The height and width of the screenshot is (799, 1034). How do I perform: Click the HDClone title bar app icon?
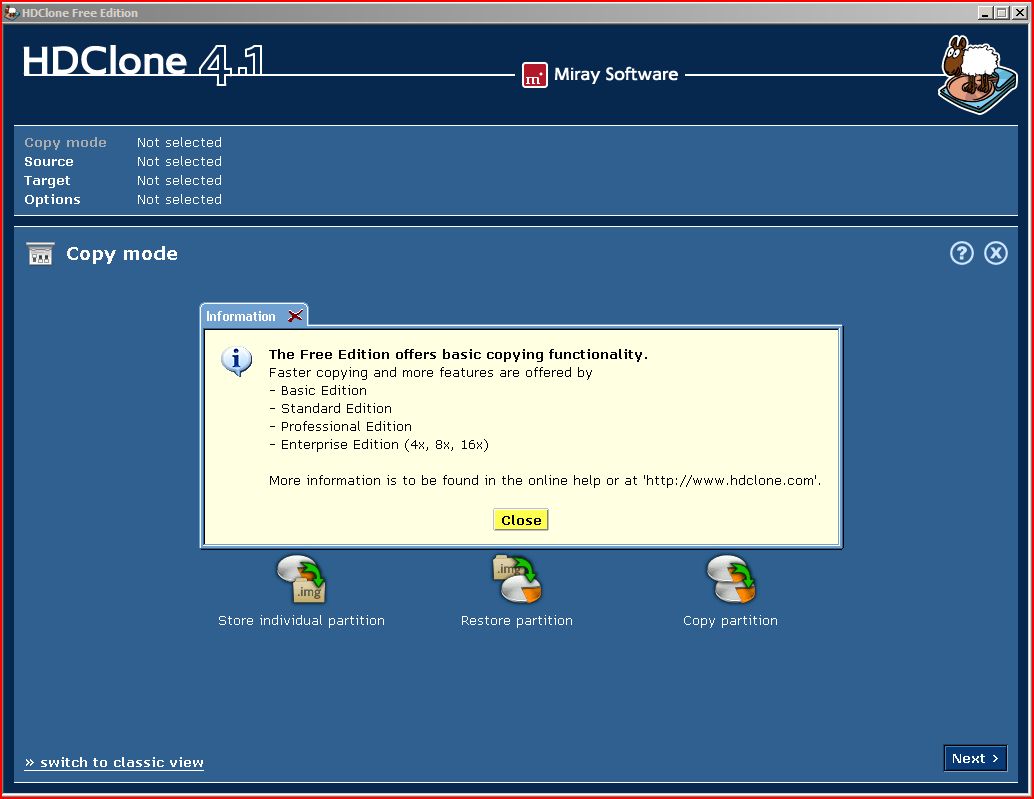12,13
